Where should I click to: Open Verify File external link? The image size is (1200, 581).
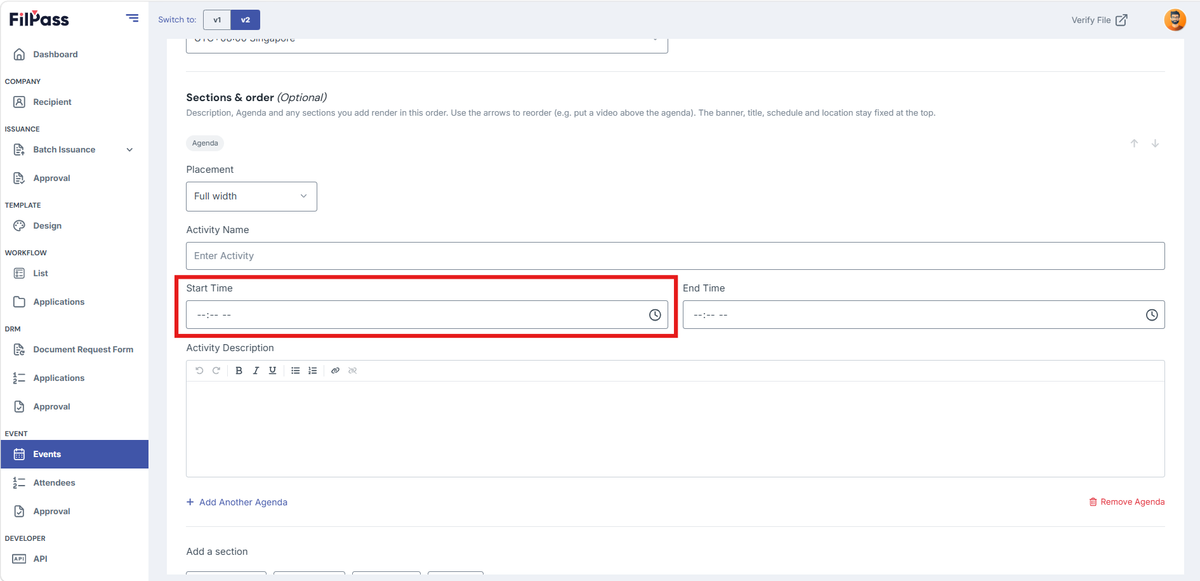(x=1099, y=20)
